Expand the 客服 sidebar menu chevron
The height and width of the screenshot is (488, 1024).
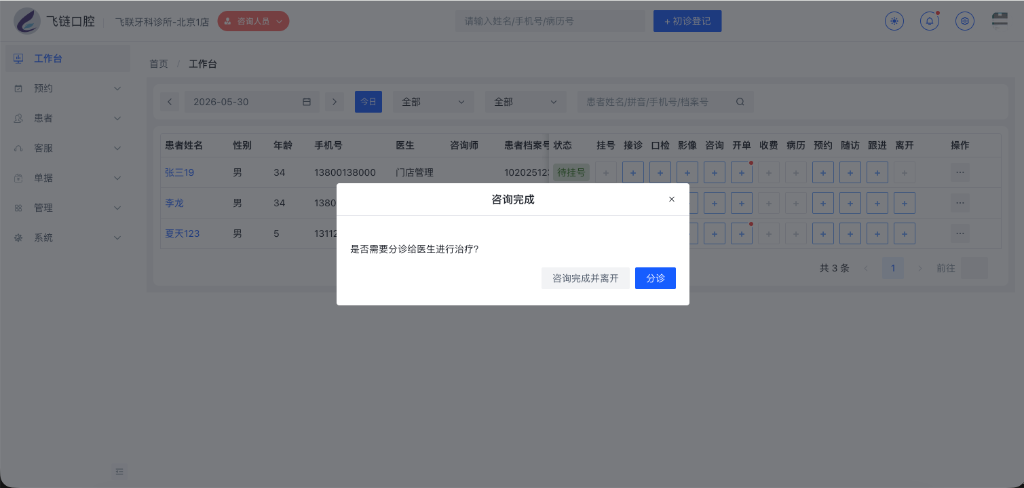pyautogui.click(x=118, y=148)
